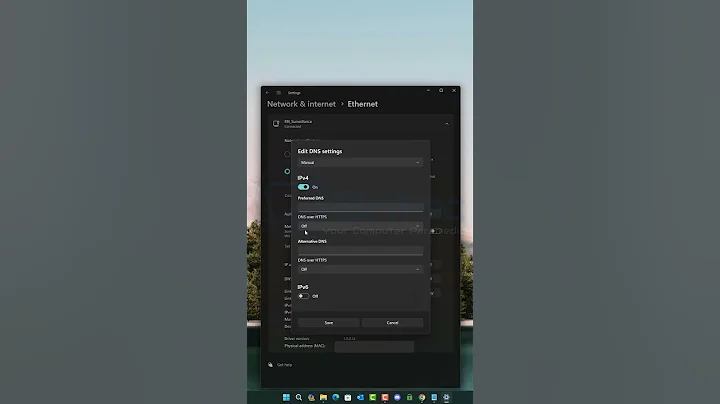The height and width of the screenshot is (404, 720).
Task: Collapse the FBI_Surveillance connection section
Action: (446, 124)
